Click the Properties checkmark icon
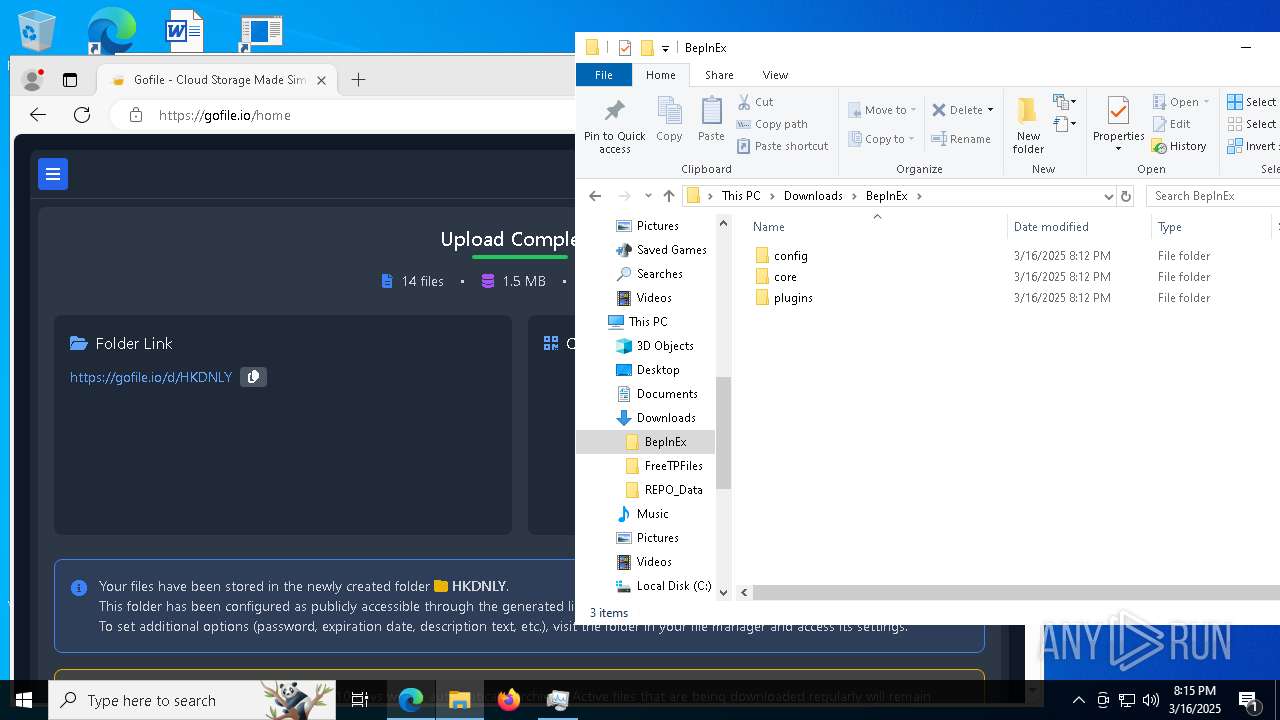This screenshot has height=720, width=1280. point(1118,111)
